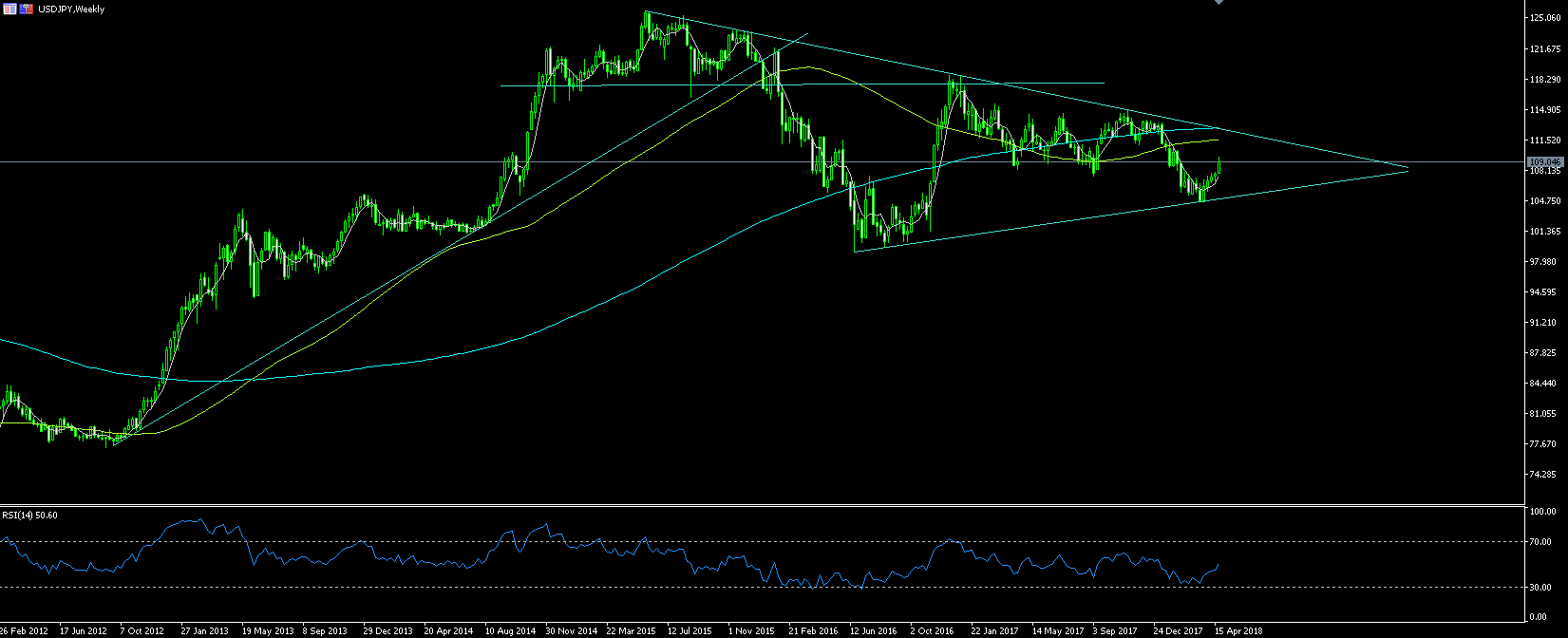The height and width of the screenshot is (638, 1568).
Task: Open the blue-red one-click trading icon
Action: 26,9
